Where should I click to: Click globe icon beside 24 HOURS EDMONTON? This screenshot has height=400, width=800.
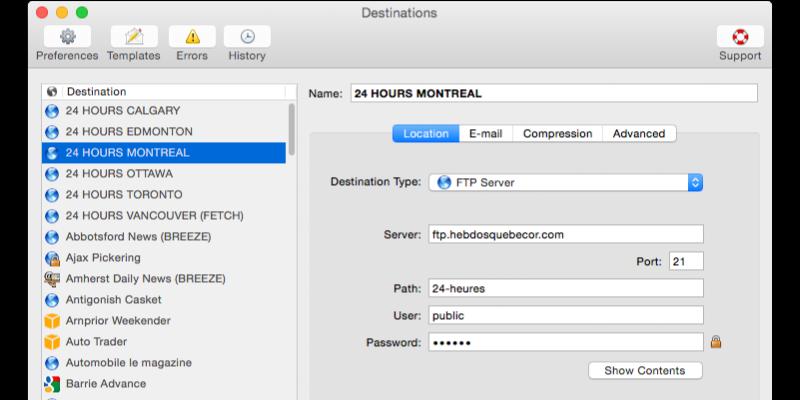tap(52, 132)
